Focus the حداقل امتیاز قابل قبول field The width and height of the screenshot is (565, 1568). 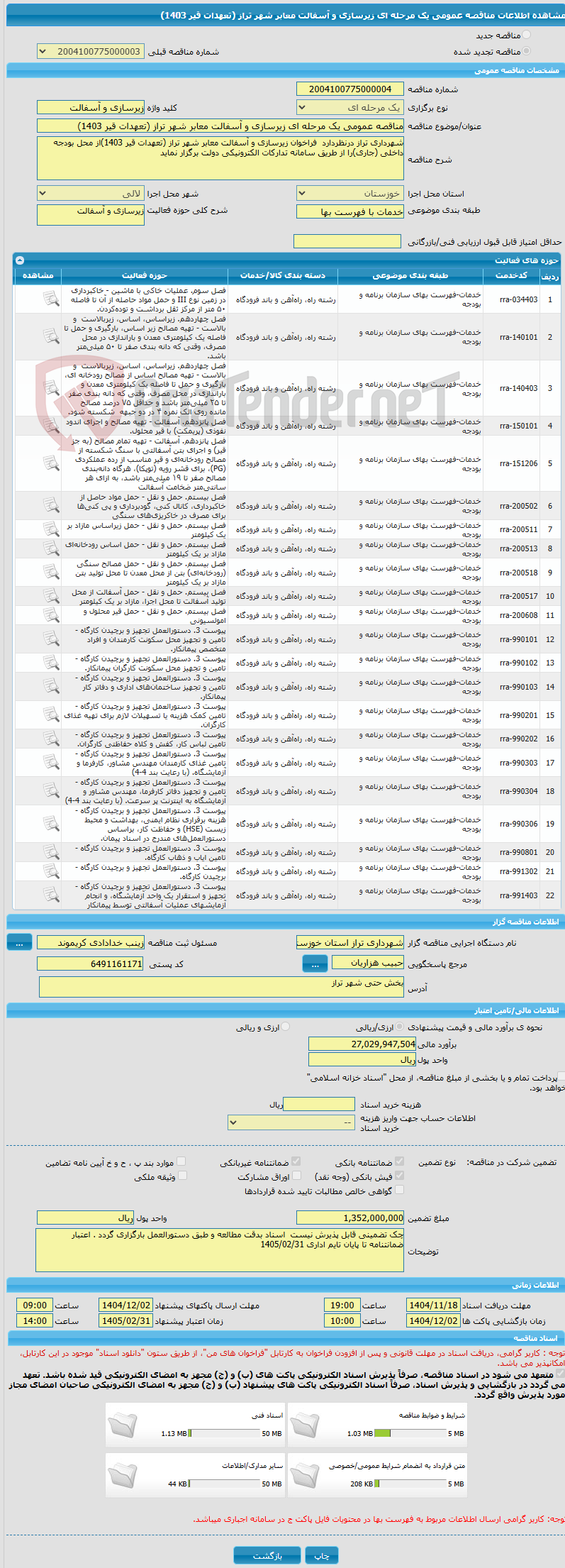pyautogui.click(x=347, y=241)
